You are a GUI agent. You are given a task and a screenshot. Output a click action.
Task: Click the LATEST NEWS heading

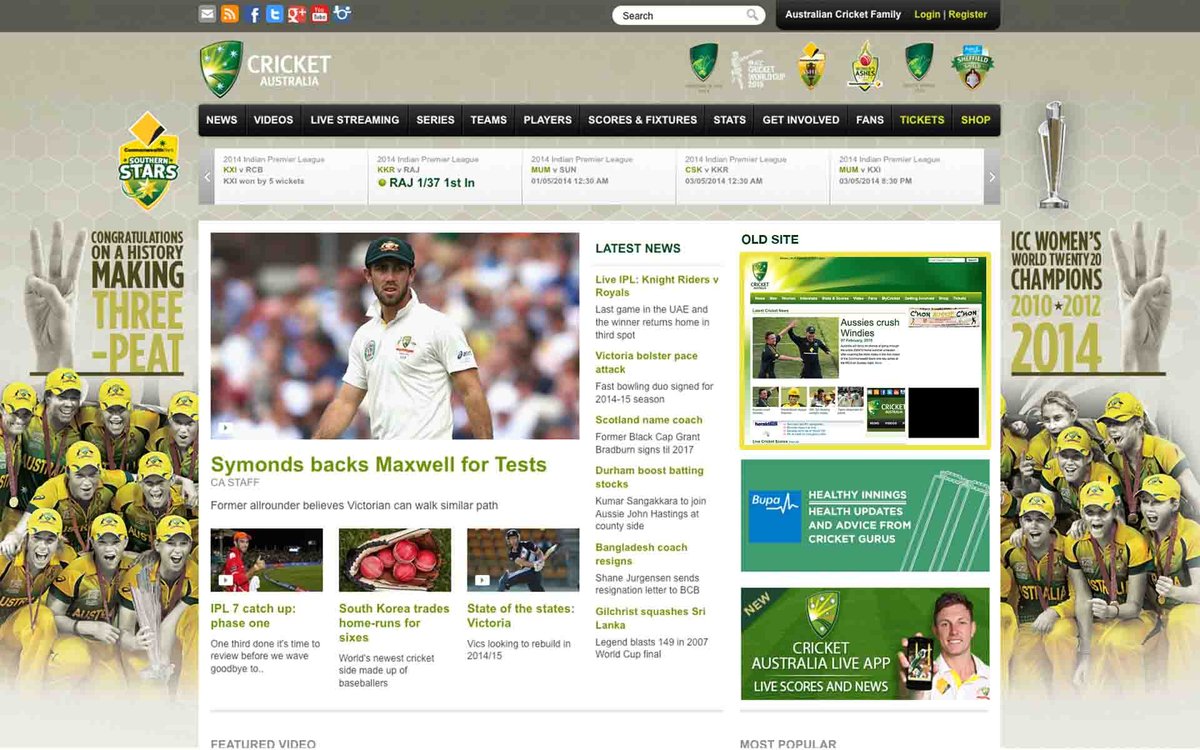tap(638, 248)
